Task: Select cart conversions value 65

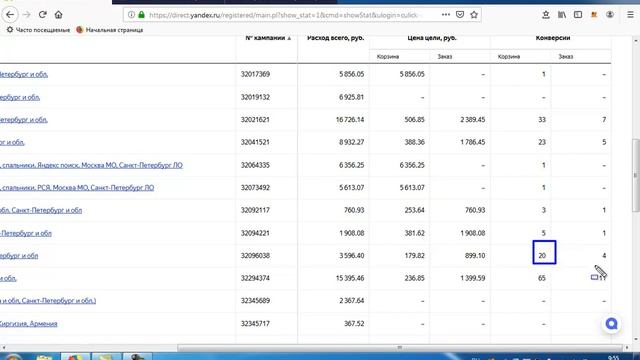Action: point(542,278)
